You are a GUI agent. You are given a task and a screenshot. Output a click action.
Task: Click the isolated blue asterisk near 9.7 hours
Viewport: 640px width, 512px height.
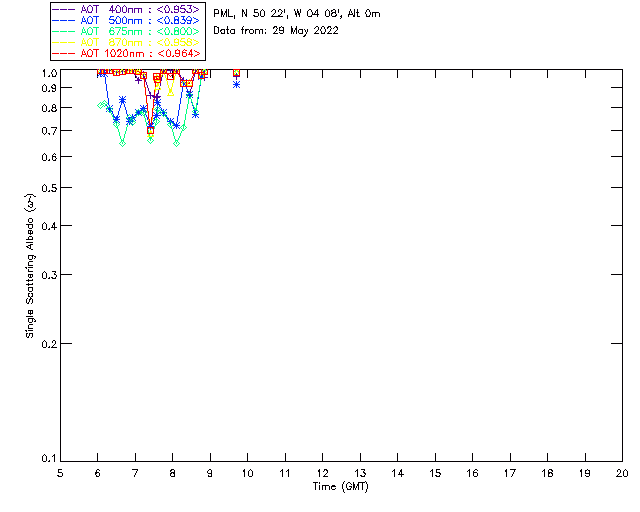[236, 85]
